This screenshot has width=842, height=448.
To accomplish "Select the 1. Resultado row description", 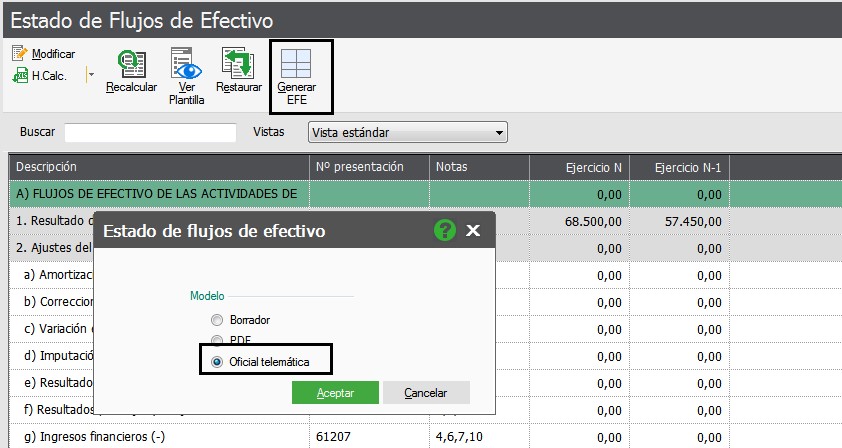I will click(52, 221).
